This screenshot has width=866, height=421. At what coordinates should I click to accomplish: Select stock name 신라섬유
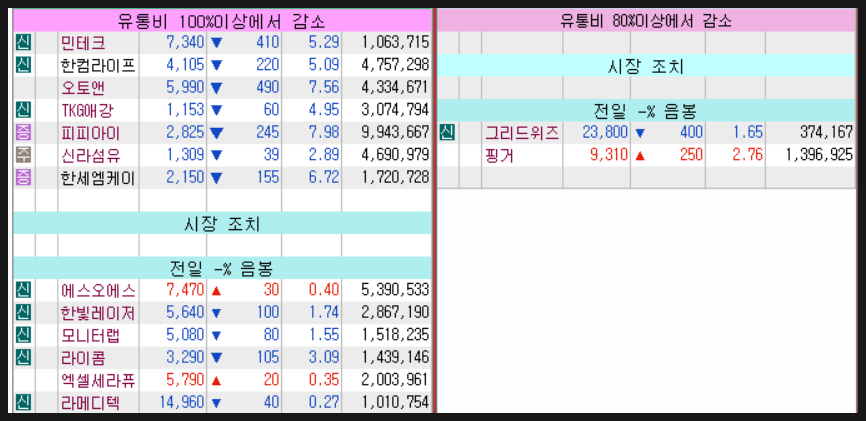(91, 155)
